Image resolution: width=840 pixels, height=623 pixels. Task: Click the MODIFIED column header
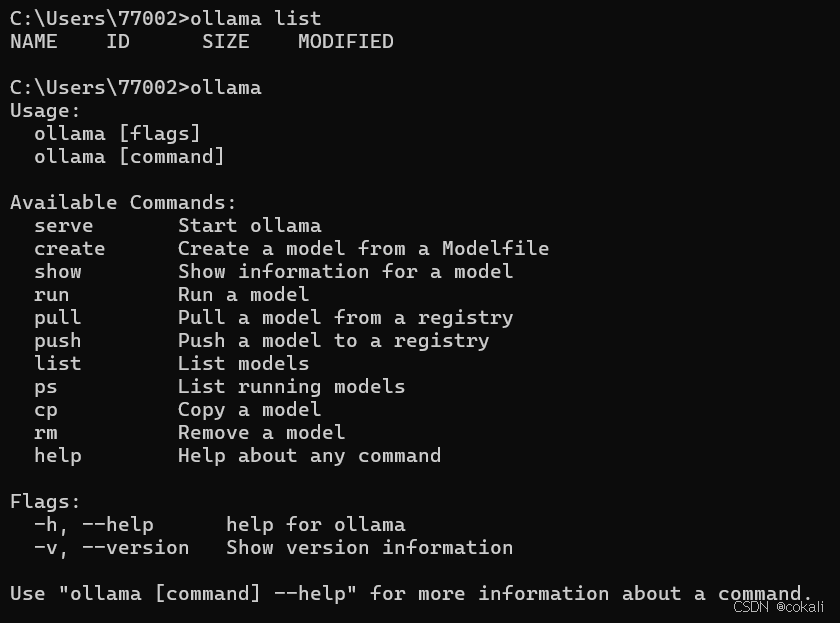[x=346, y=42]
